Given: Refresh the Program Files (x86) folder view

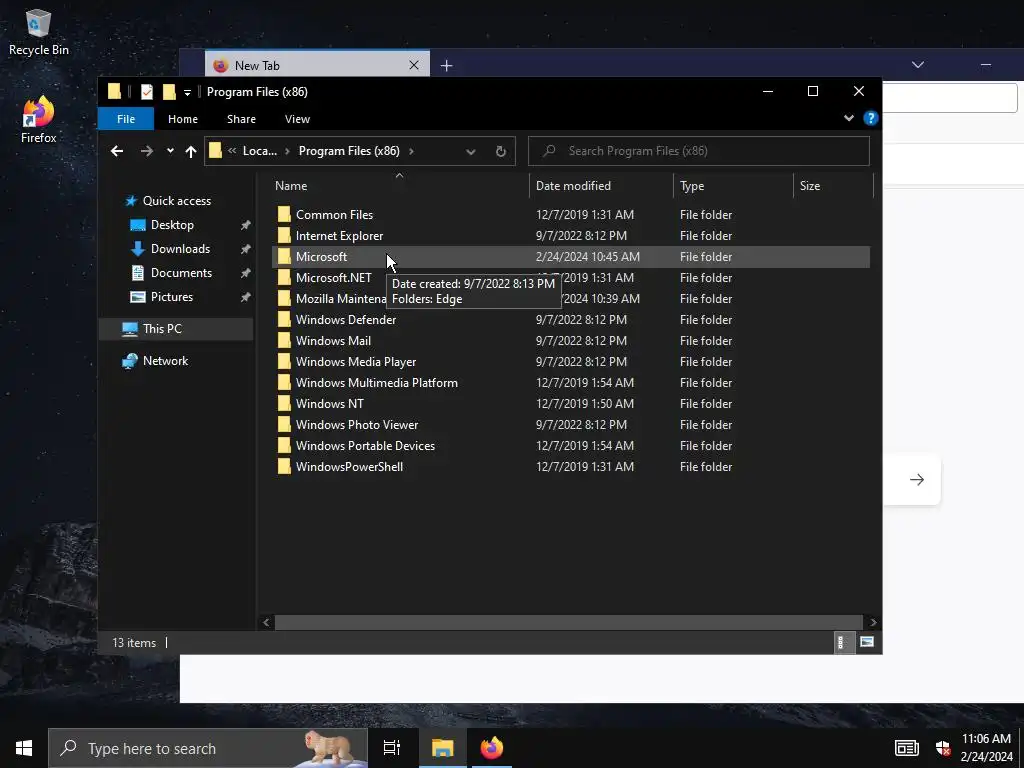Looking at the screenshot, I should [501, 152].
